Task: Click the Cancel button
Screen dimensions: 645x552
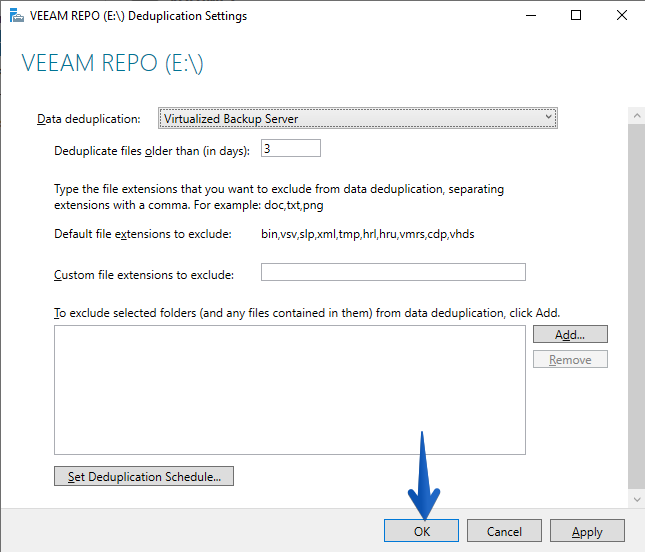Action: tap(504, 531)
